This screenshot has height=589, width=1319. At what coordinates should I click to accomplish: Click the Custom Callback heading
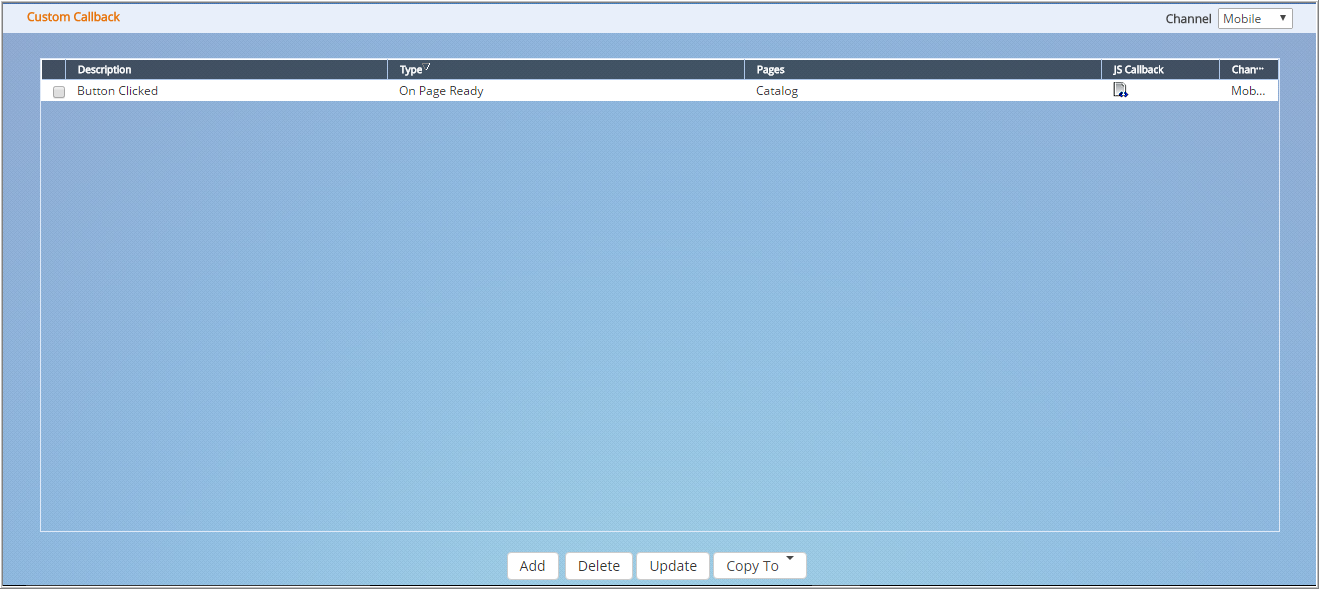74,17
